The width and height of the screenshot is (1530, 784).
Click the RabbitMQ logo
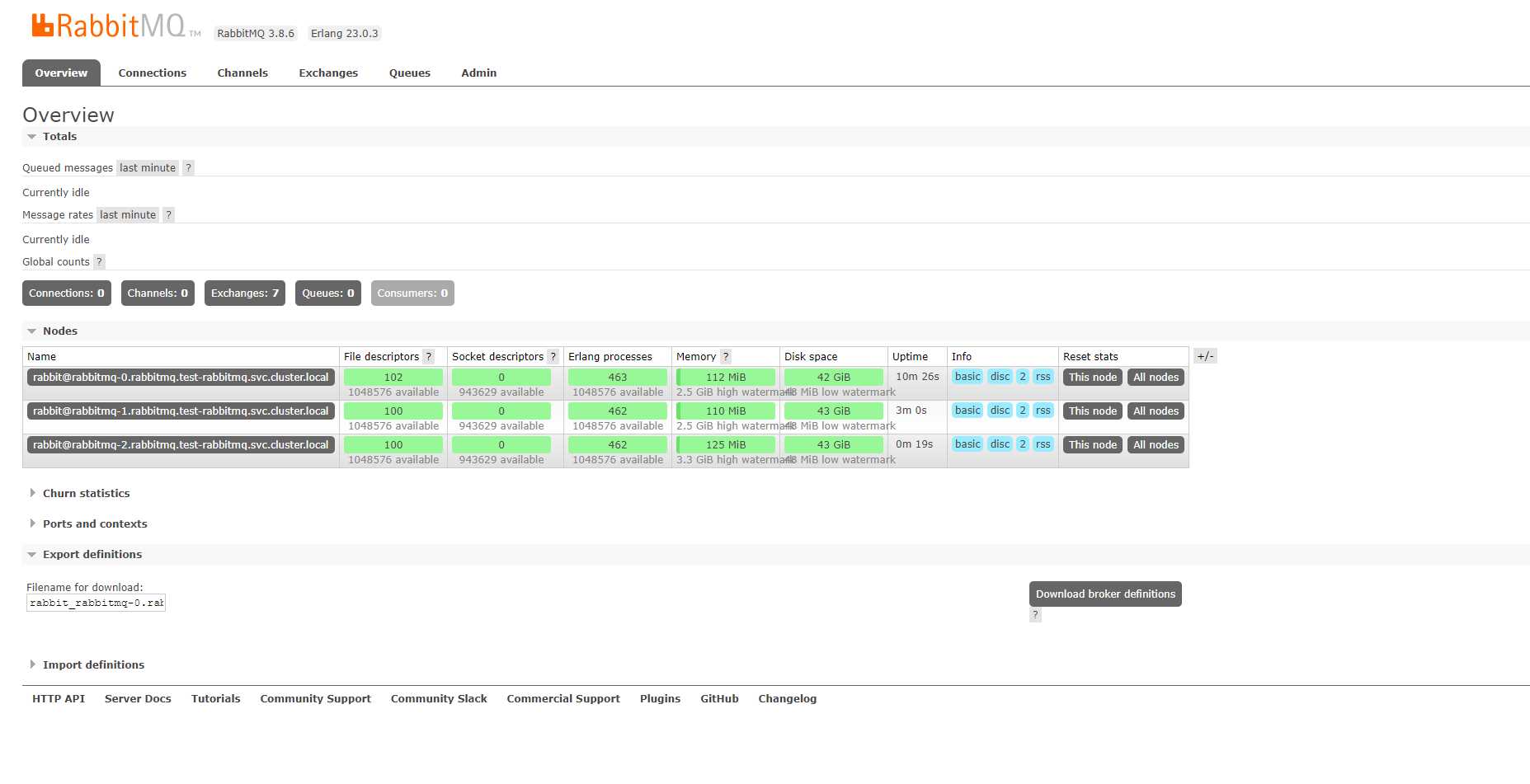[x=115, y=26]
